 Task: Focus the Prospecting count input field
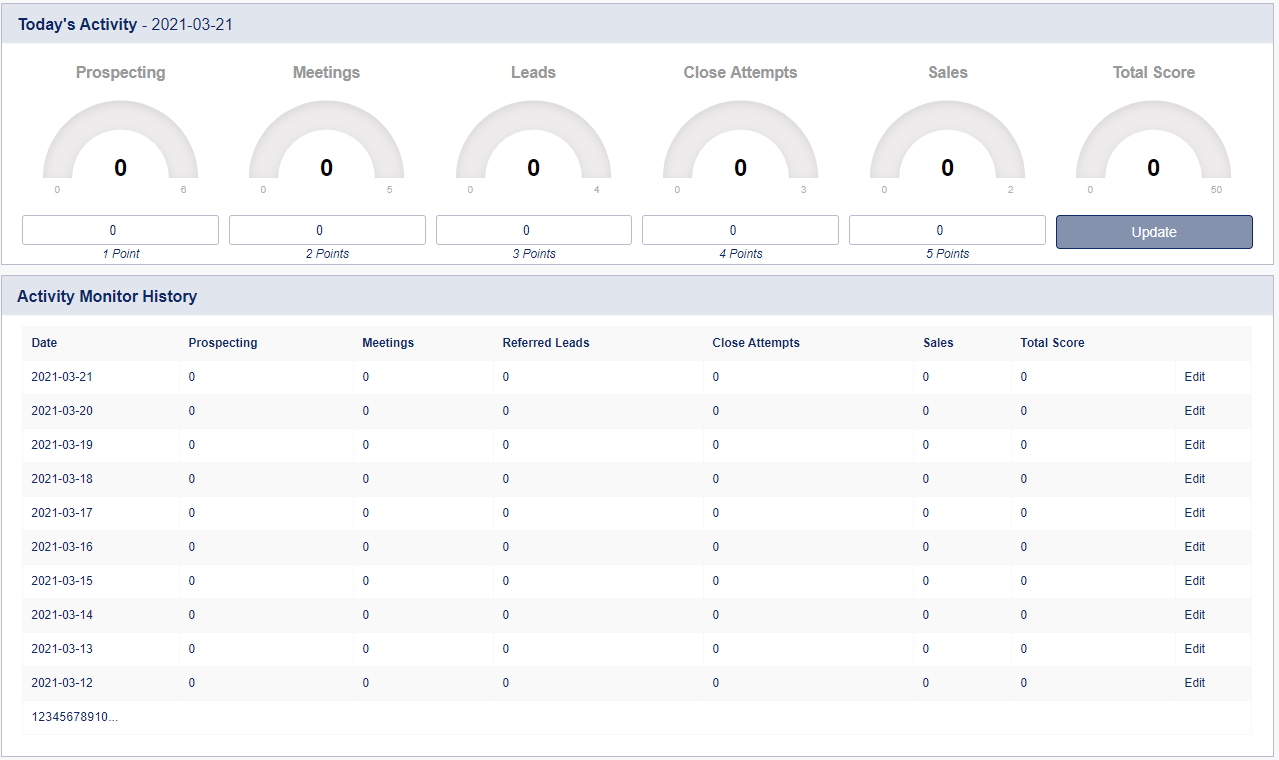120,230
